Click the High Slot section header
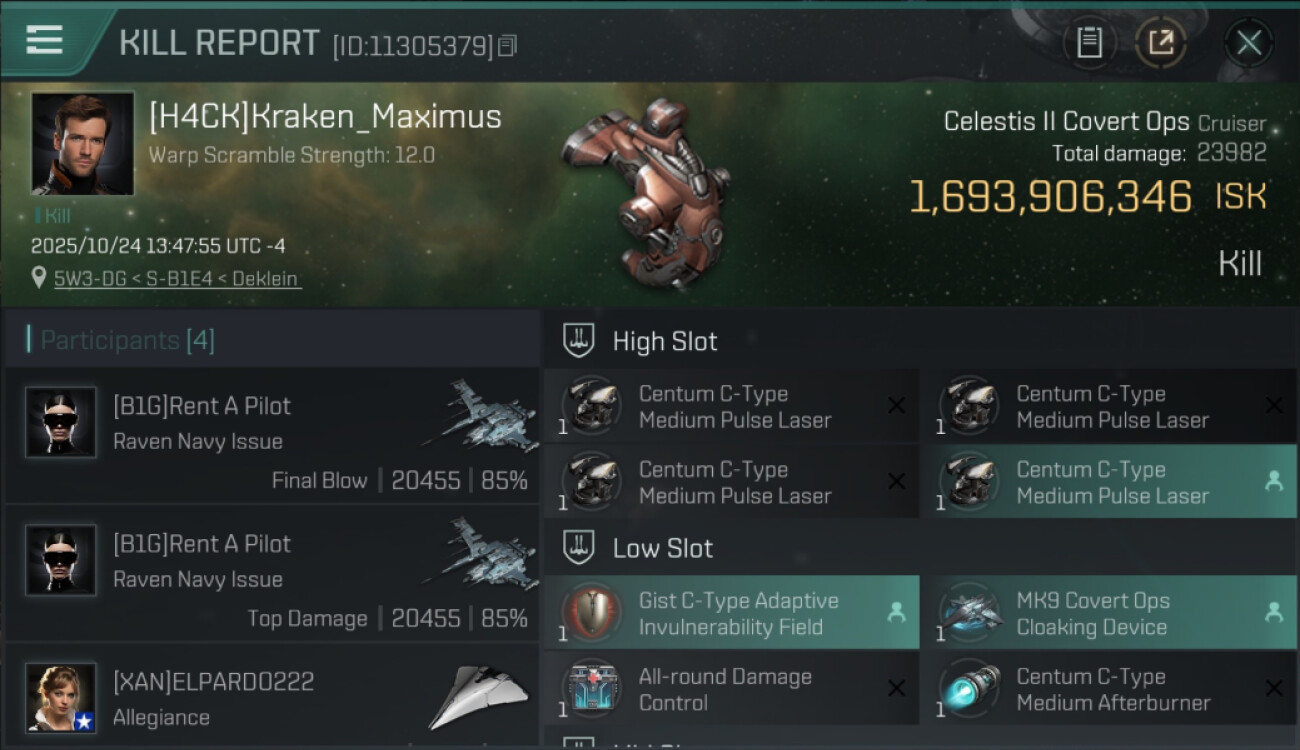The width and height of the screenshot is (1300, 750). pos(665,341)
